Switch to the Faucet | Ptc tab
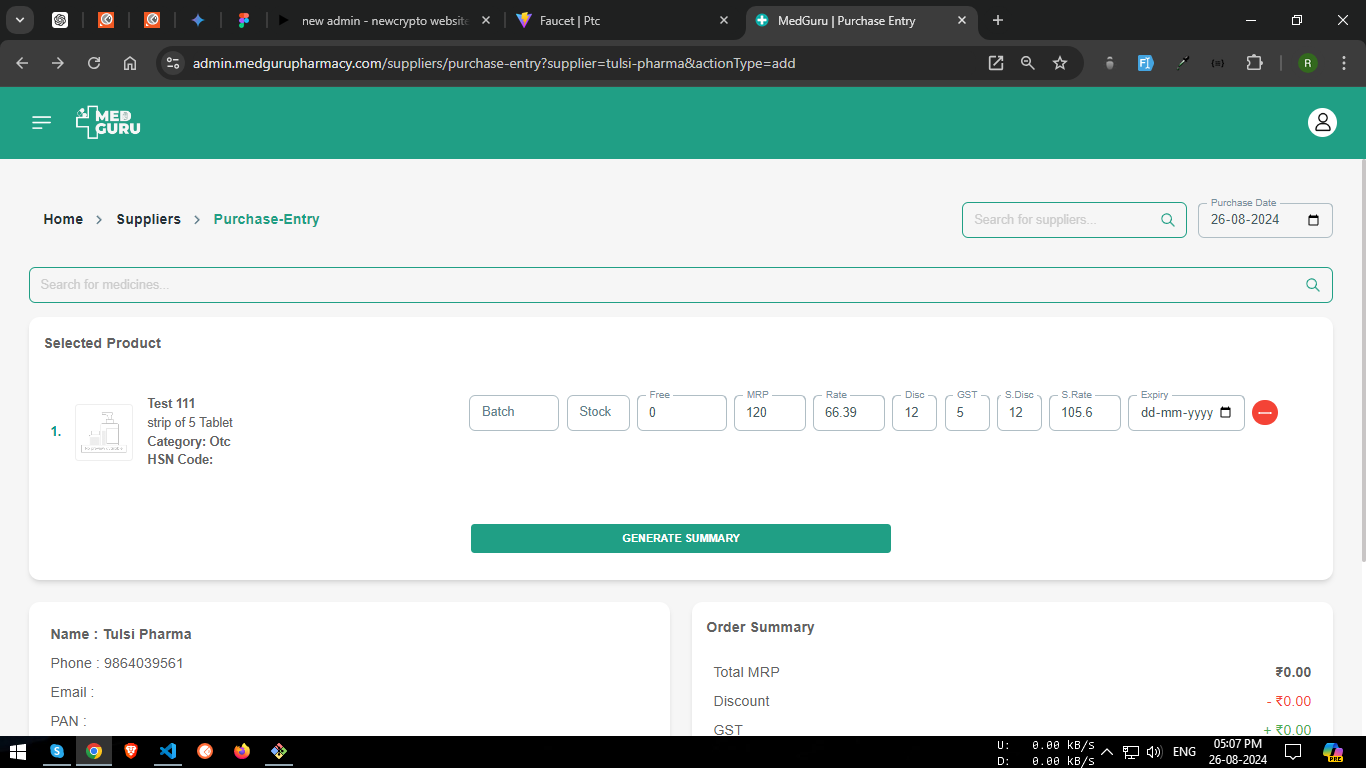Image resolution: width=1366 pixels, height=768 pixels. (x=620, y=20)
